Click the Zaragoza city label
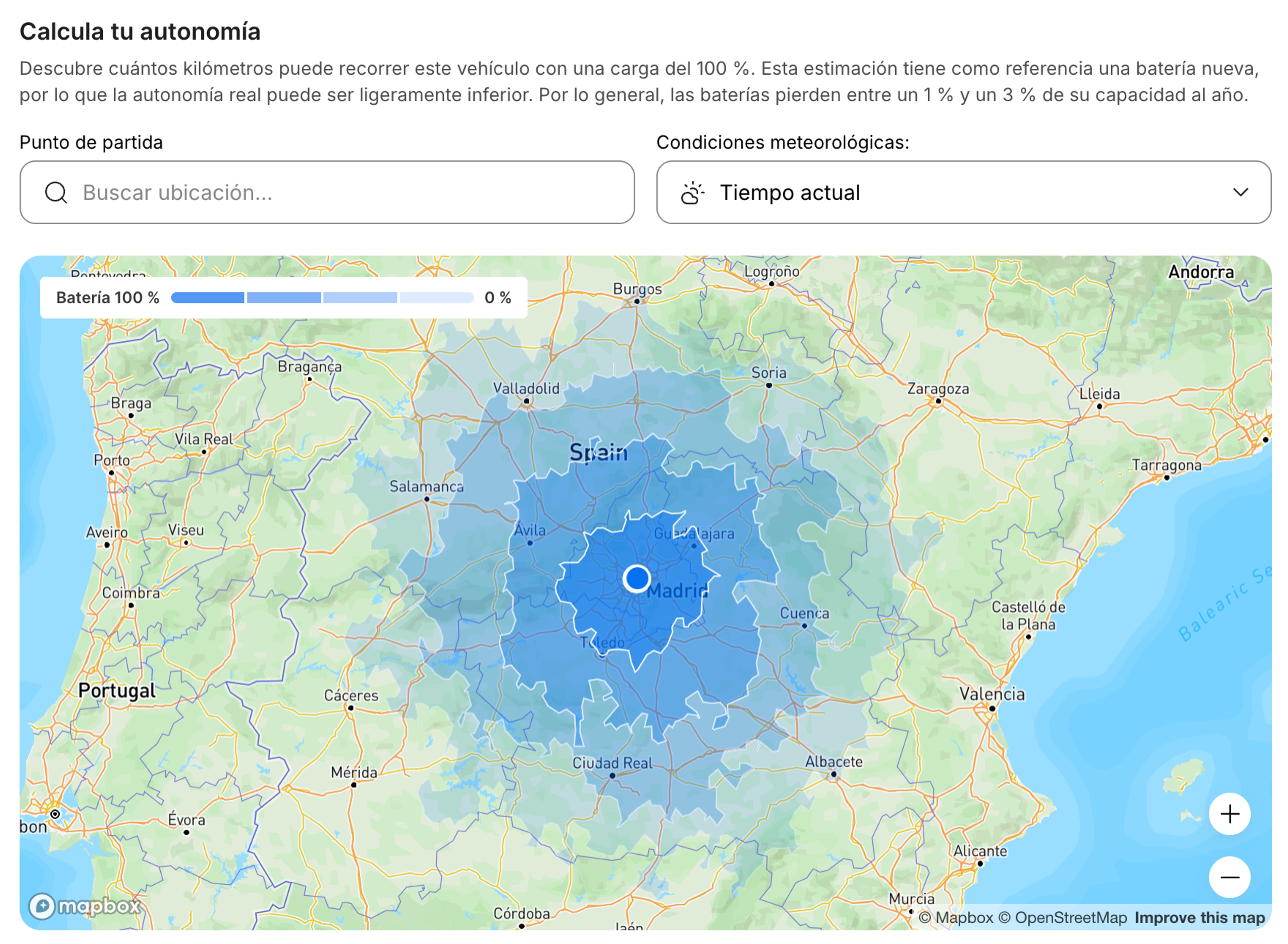1288x944 pixels. (938, 389)
